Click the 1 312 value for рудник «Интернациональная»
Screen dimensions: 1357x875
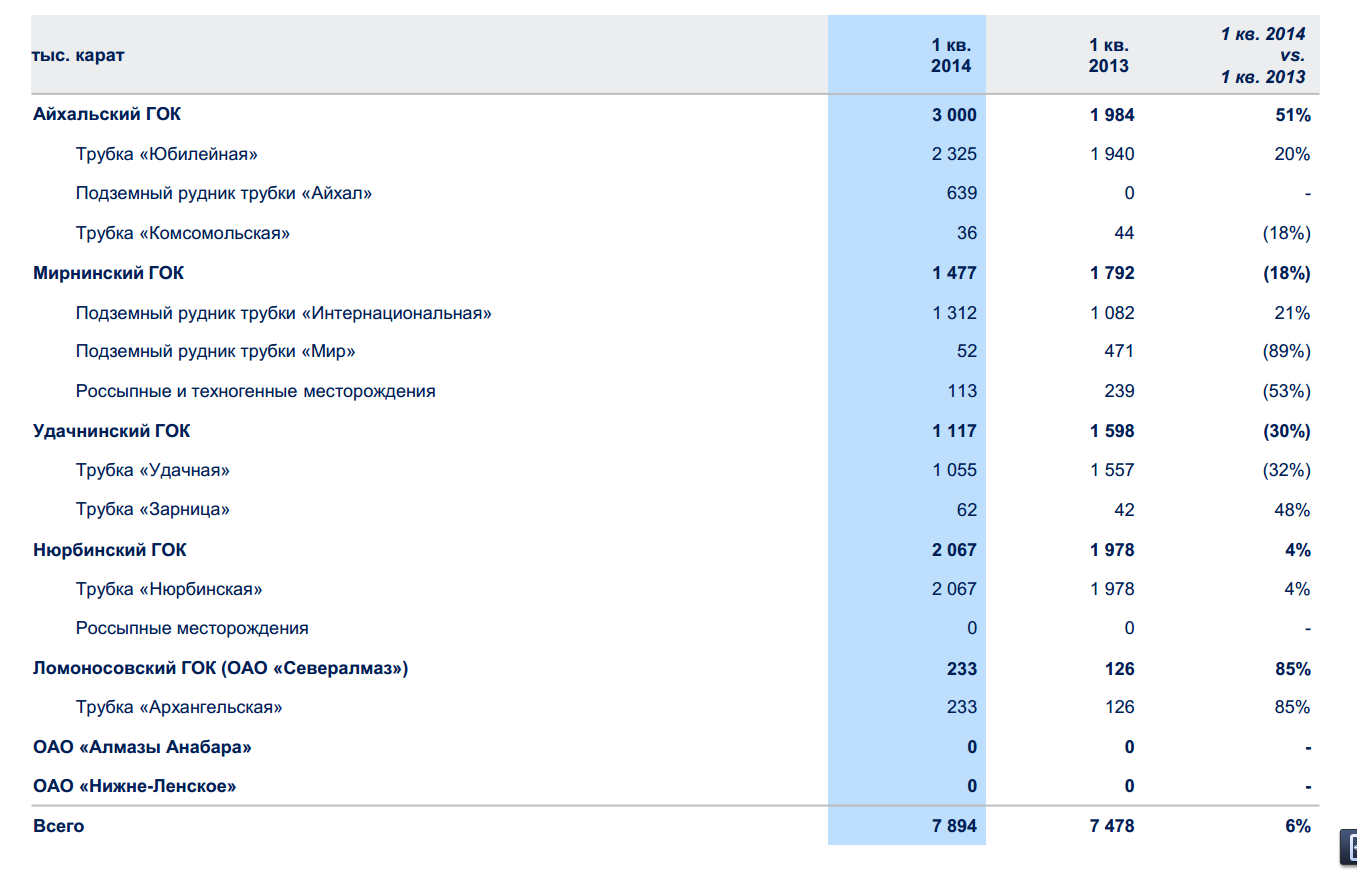click(954, 313)
